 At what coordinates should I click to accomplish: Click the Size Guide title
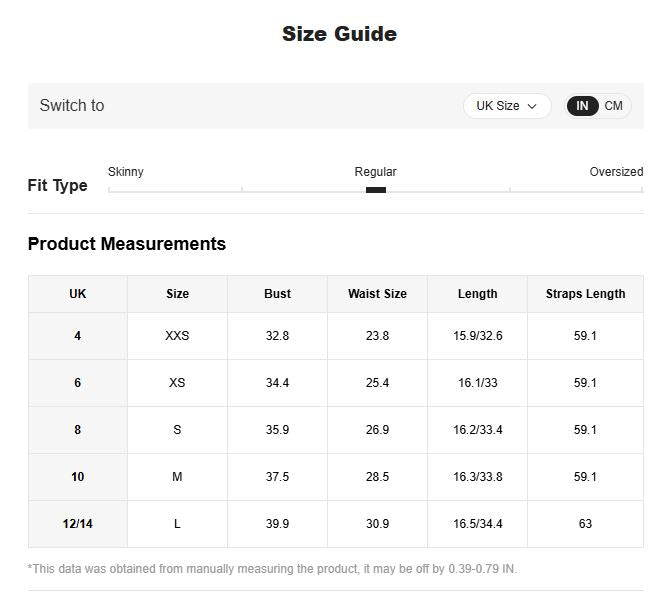339,34
